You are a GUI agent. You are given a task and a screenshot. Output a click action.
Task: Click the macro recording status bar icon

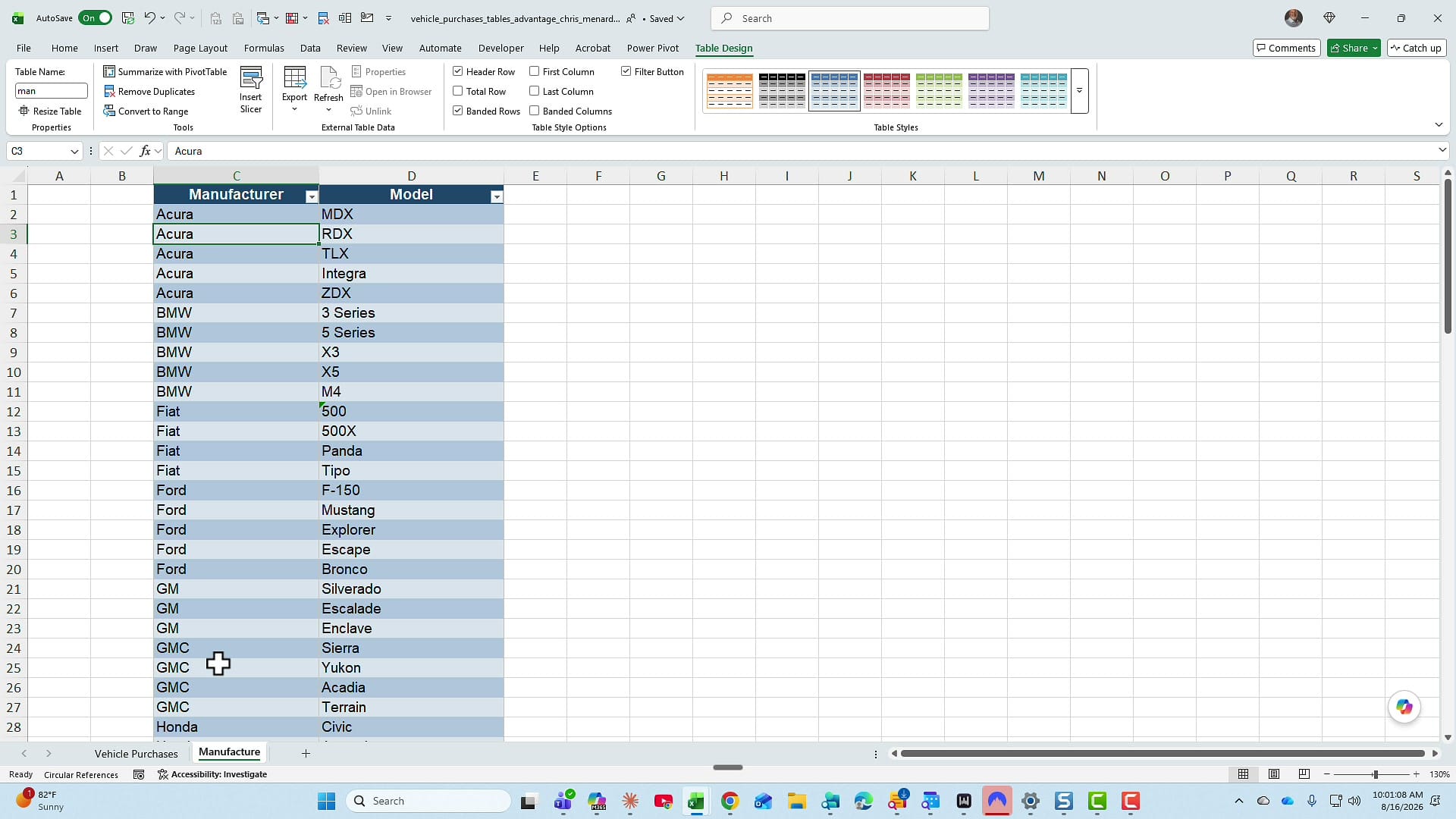click(139, 774)
